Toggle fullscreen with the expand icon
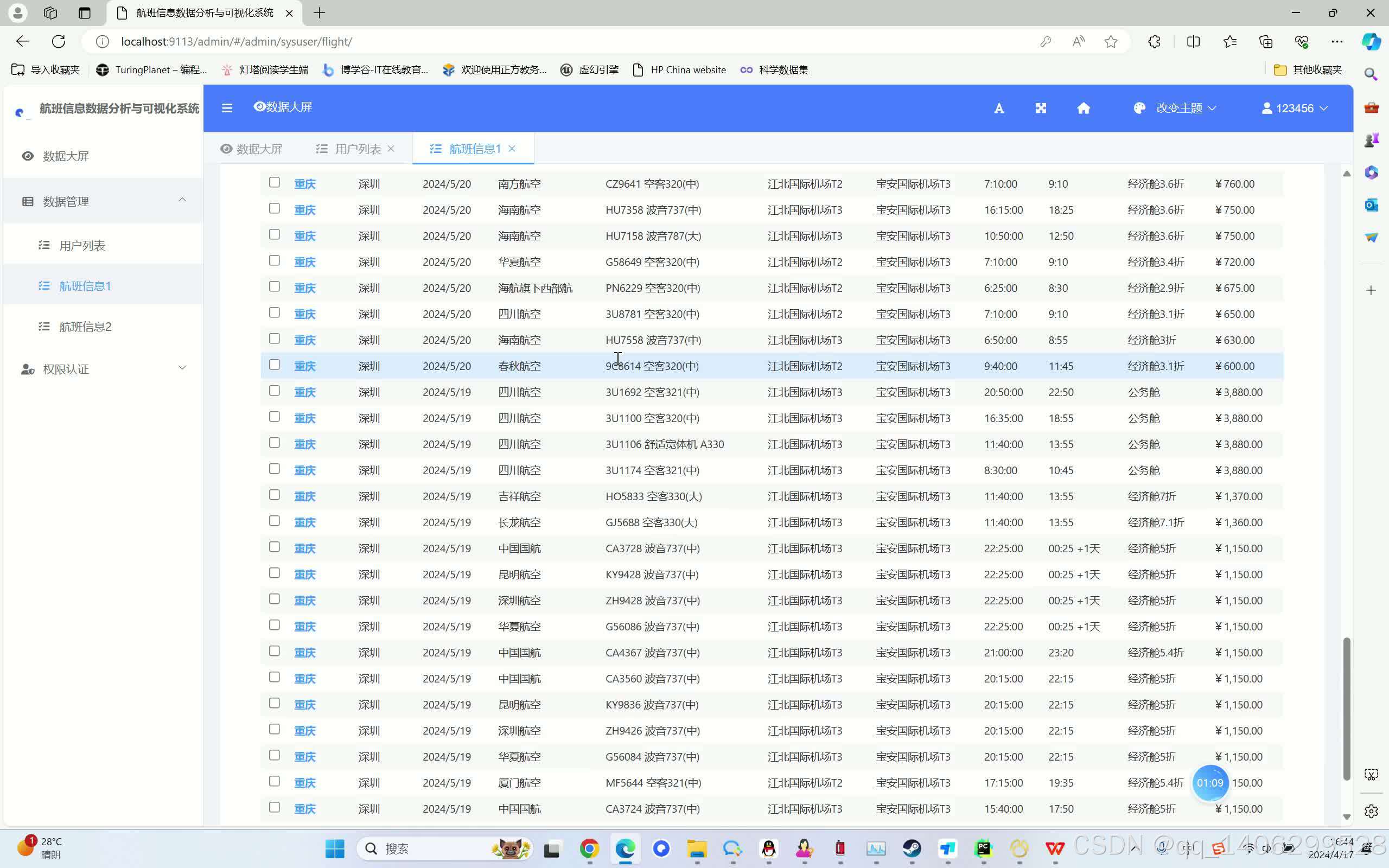The width and height of the screenshot is (1389, 868). [x=1041, y=108]
